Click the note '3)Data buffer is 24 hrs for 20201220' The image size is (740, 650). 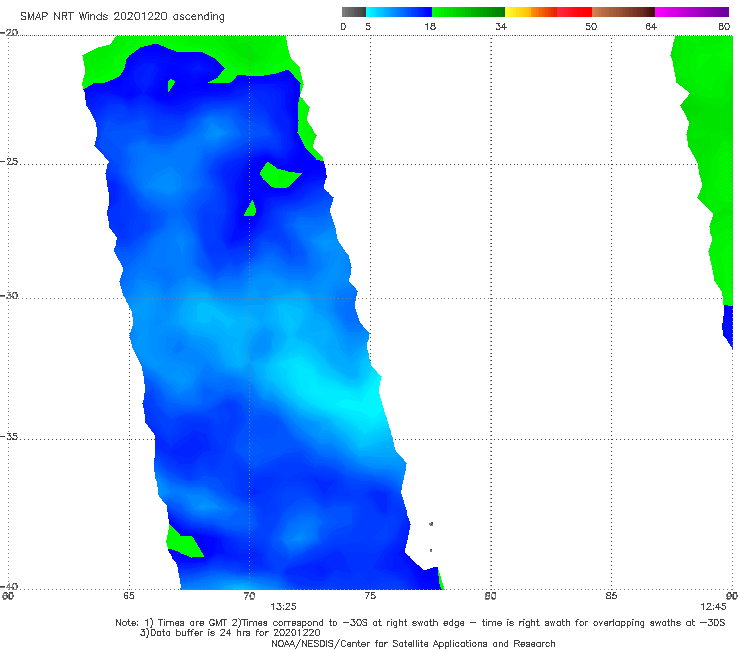[230, 633]
